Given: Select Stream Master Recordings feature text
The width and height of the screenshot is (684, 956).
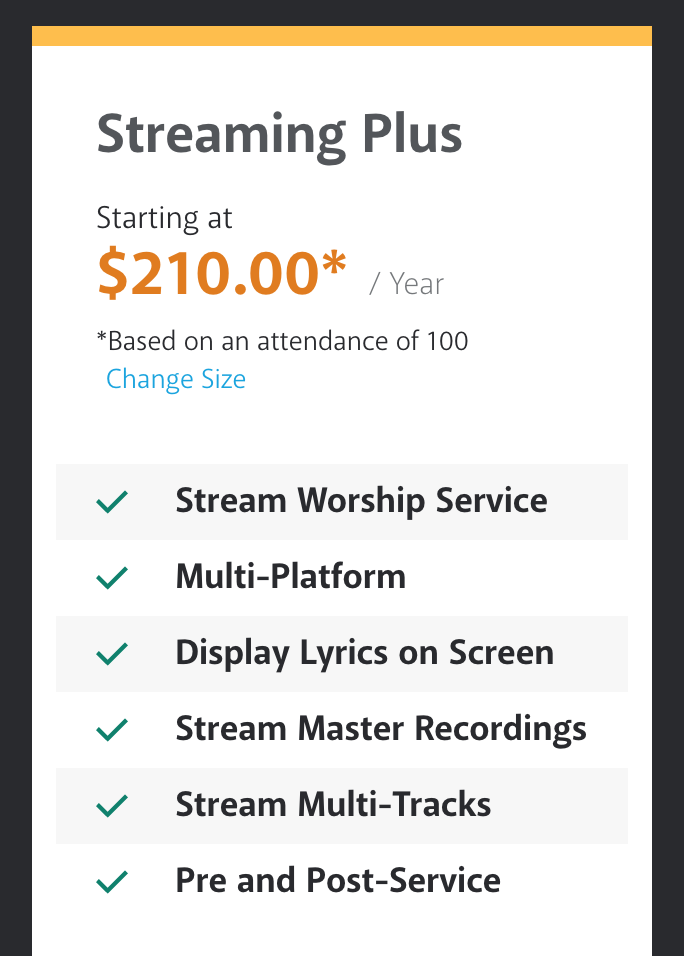Looking at the screenshot, I should 381,730.
